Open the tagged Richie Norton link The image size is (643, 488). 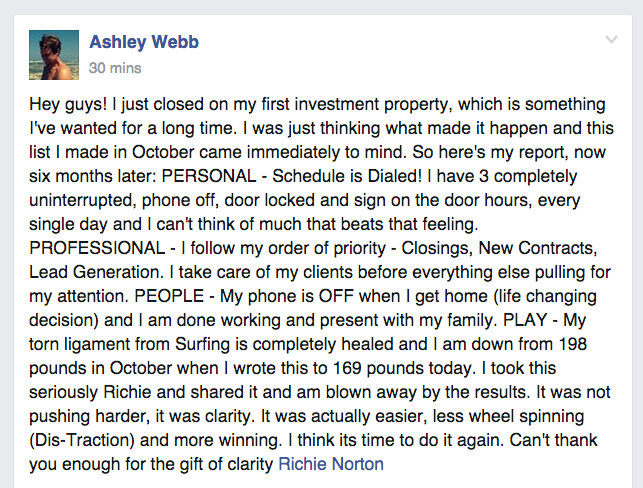pos(331,464)
